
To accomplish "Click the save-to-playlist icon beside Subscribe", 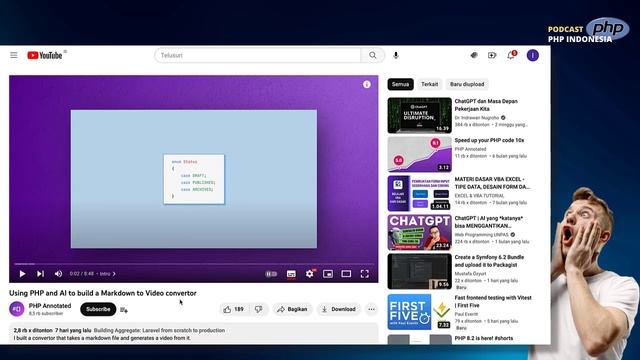I will pos(124,310).
